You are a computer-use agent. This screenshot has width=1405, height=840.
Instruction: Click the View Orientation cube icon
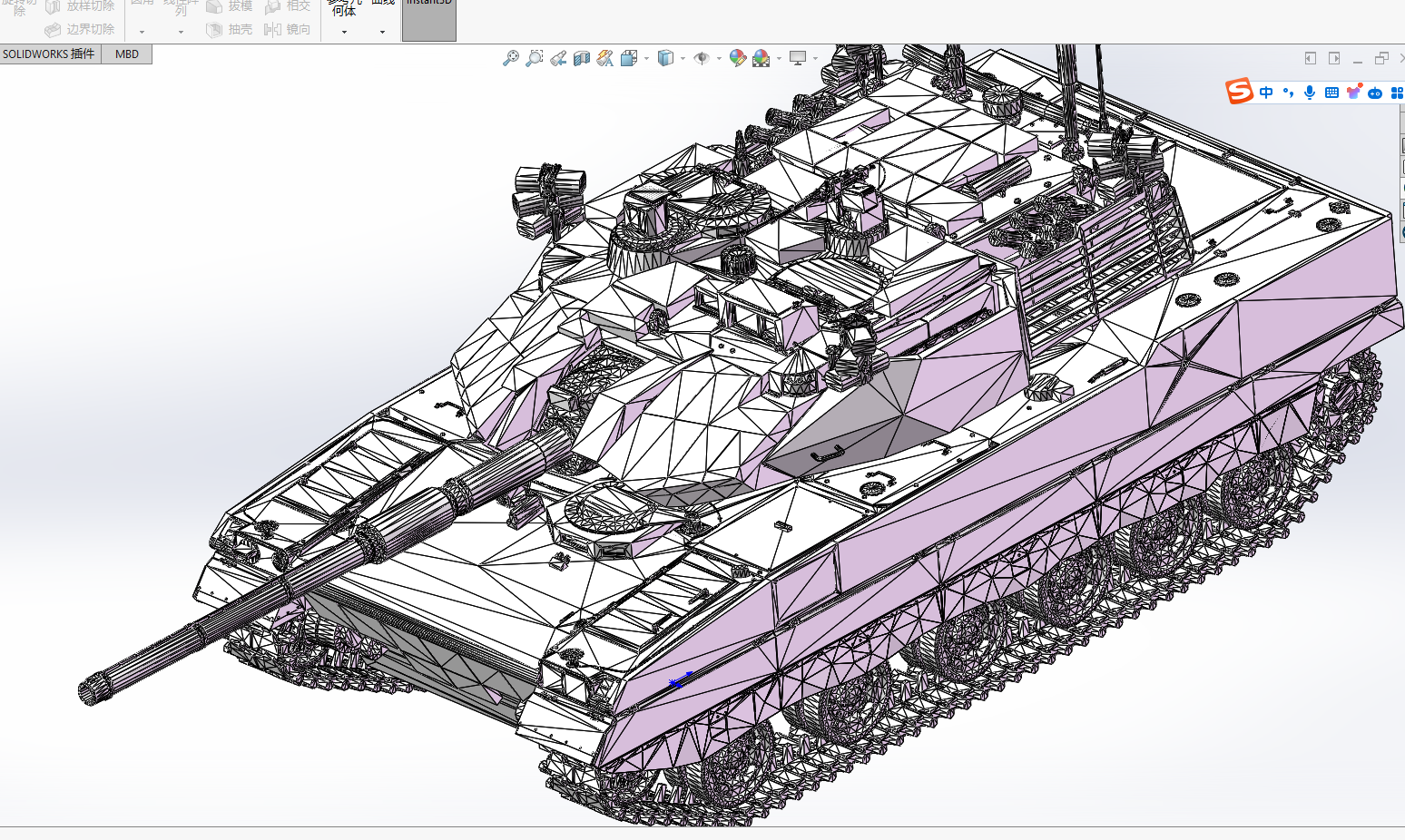click(x=629, y=58)
